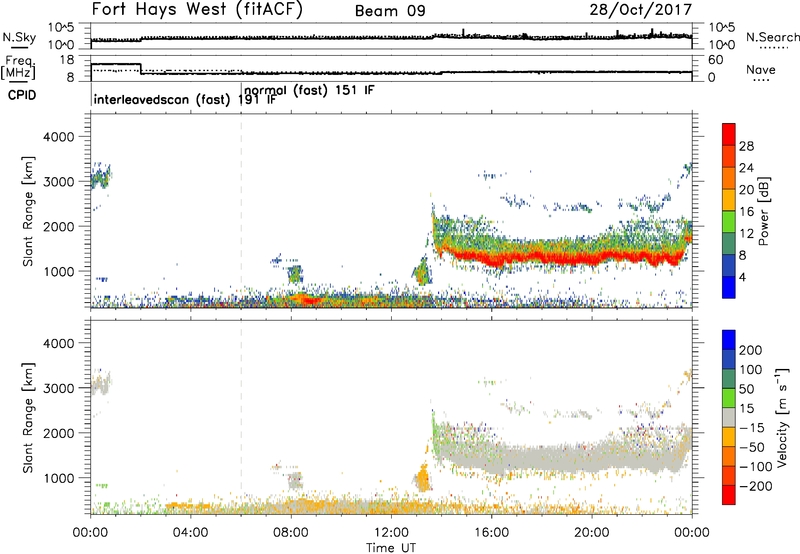
Task: Select 'normal (fast) 151 IF' text
Action: (309, 91)
